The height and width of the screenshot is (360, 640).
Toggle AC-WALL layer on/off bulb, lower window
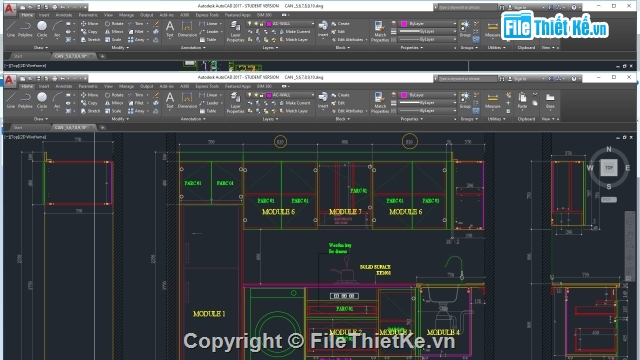pos(249,95)
